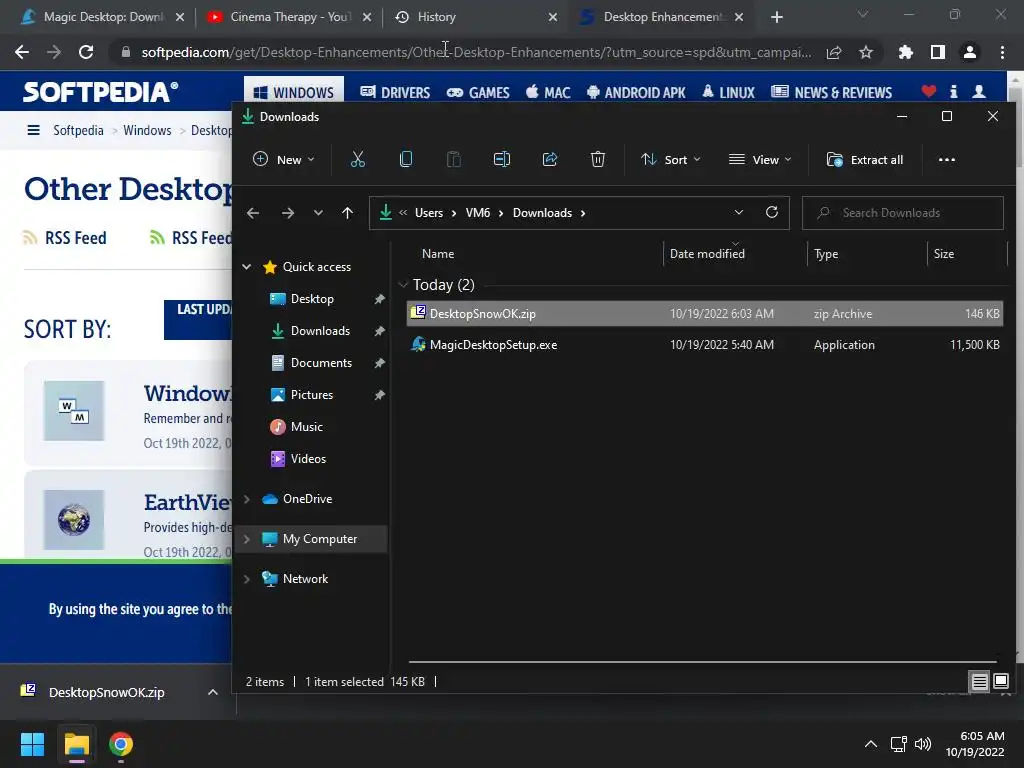Click the Softpedia user account icon

(978, 91)
